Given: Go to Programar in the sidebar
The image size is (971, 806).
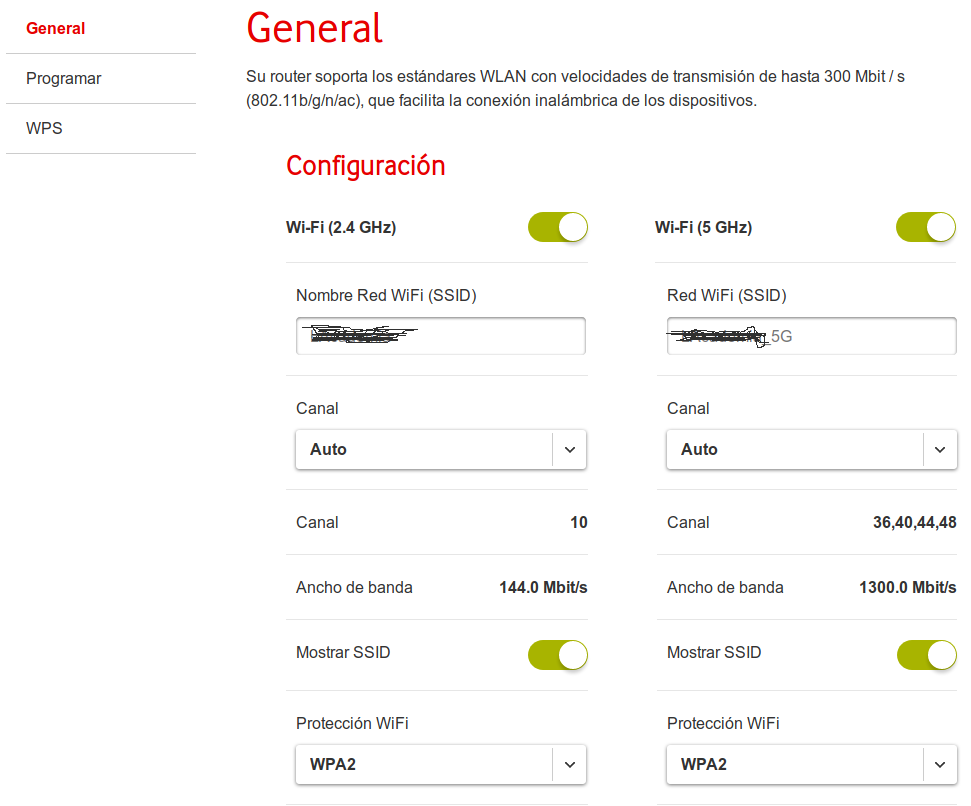Looking at the screenshot, I should coord(64,79).
